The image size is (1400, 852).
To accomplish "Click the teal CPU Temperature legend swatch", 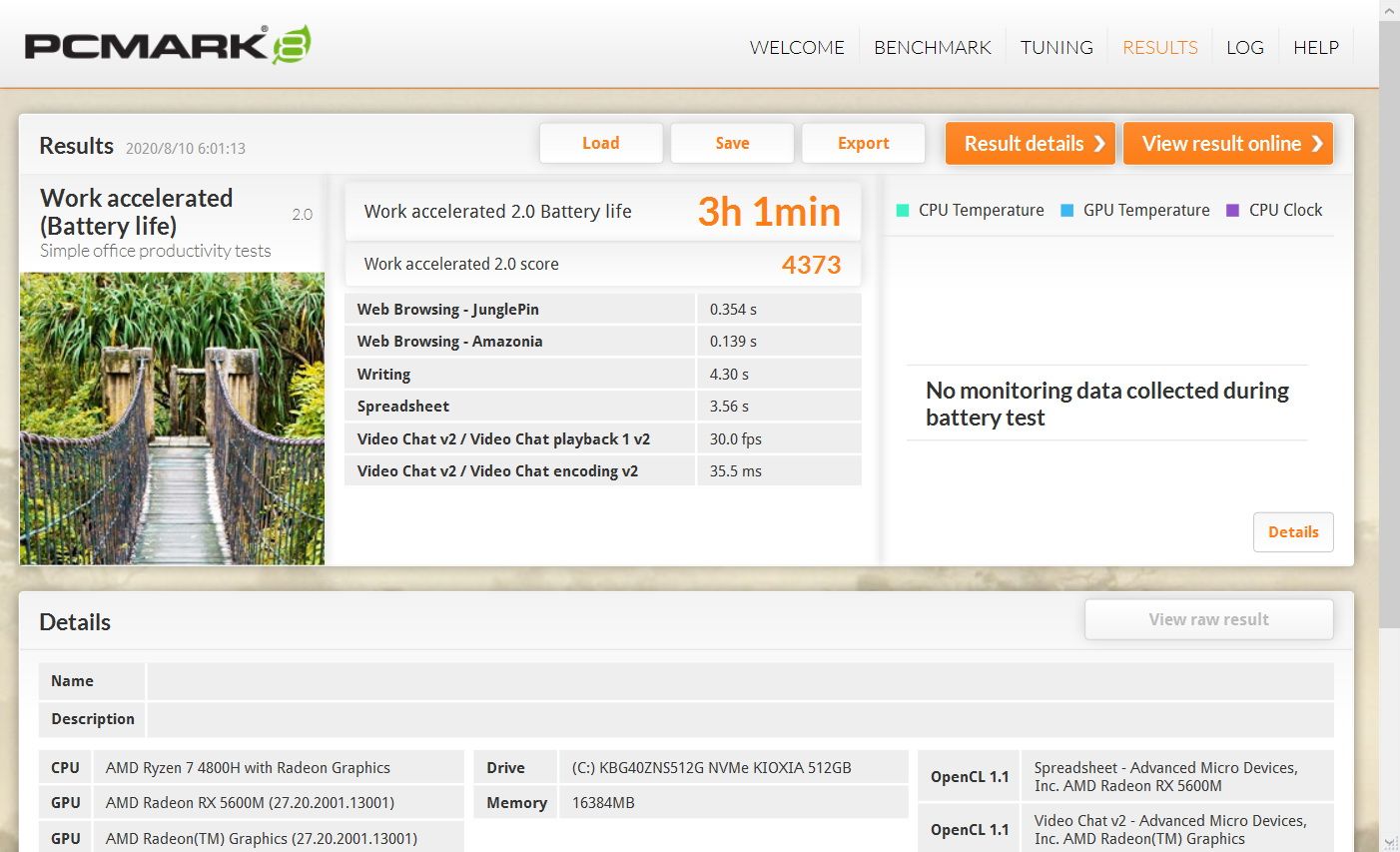I will [x=903, y=211].
